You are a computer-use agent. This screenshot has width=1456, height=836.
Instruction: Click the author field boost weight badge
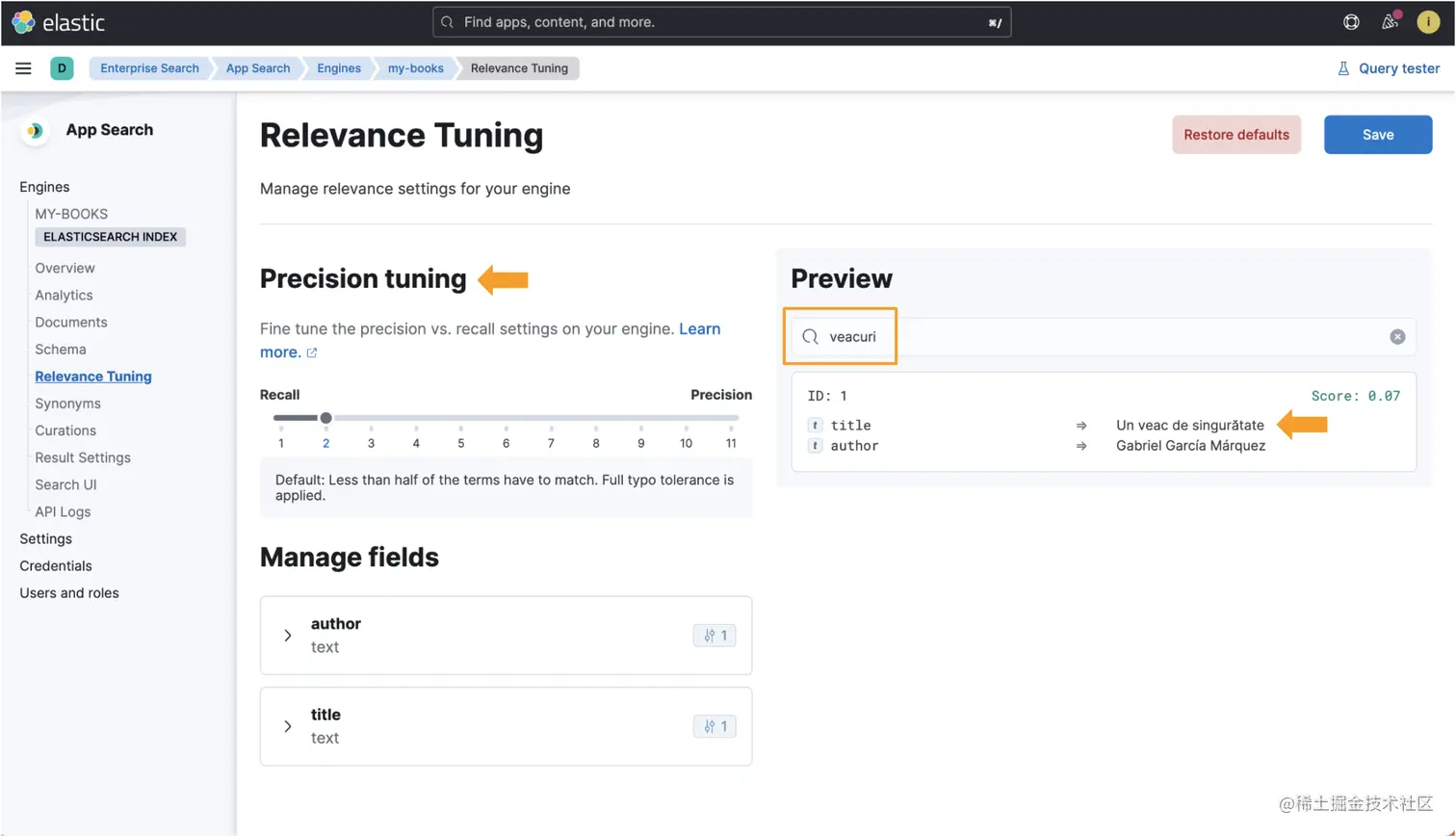[x=715, y=636]
